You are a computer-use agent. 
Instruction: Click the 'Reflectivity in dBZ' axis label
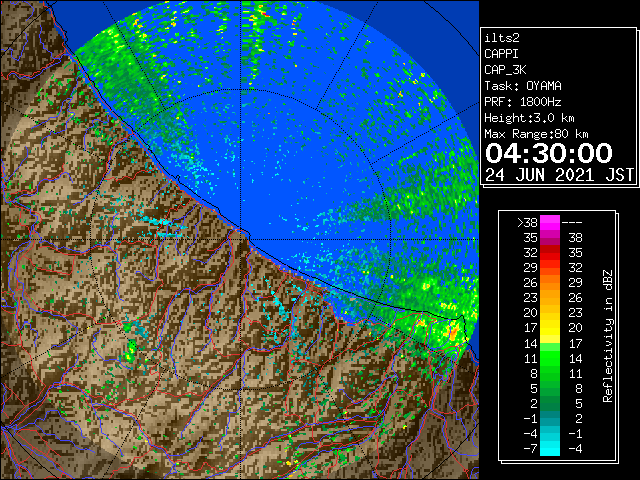coord(608,336)
